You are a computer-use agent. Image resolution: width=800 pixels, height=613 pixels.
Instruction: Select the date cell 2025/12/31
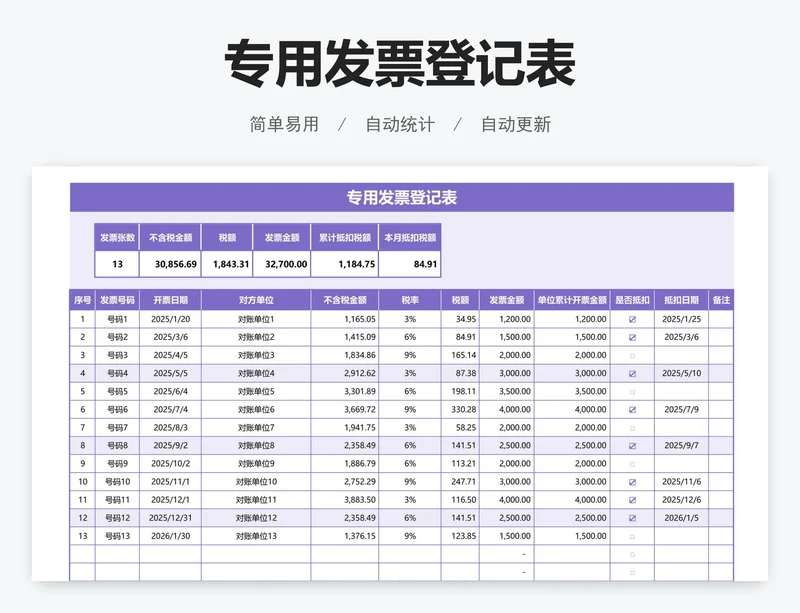coord(170,518)
